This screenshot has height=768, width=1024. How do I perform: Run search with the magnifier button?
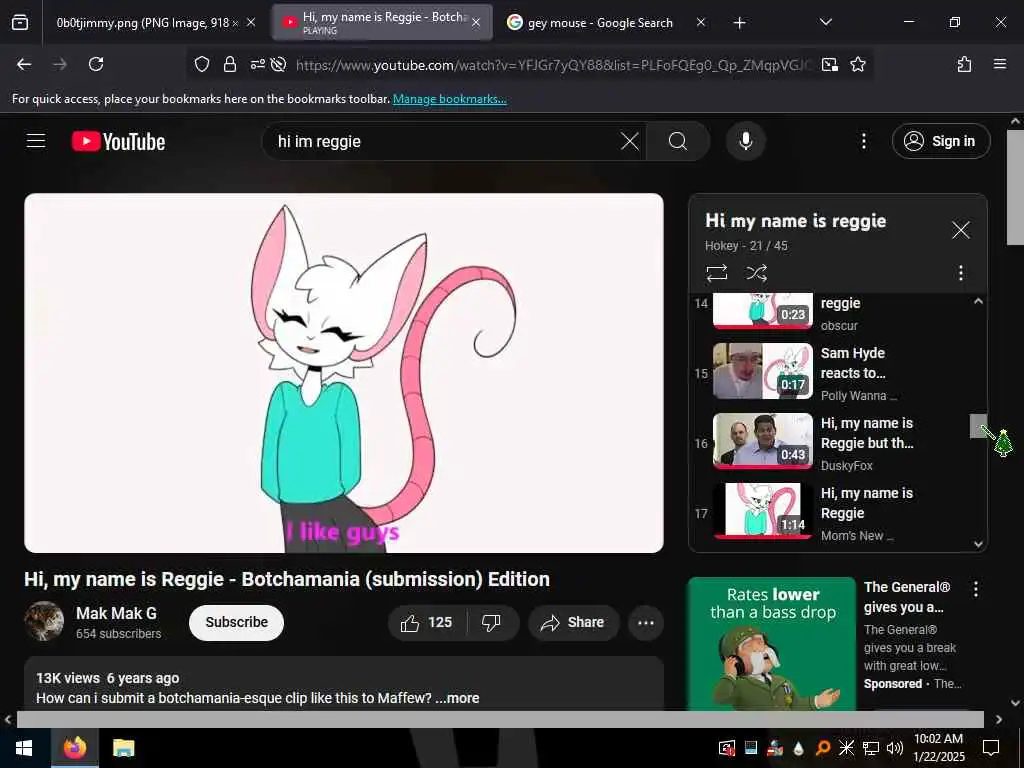tap(678, 141)
